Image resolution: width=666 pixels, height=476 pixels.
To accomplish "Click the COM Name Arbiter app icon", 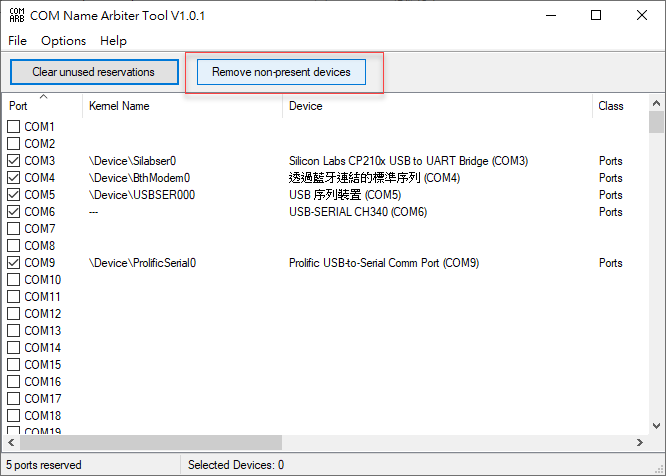I will (x=16, y=15).
